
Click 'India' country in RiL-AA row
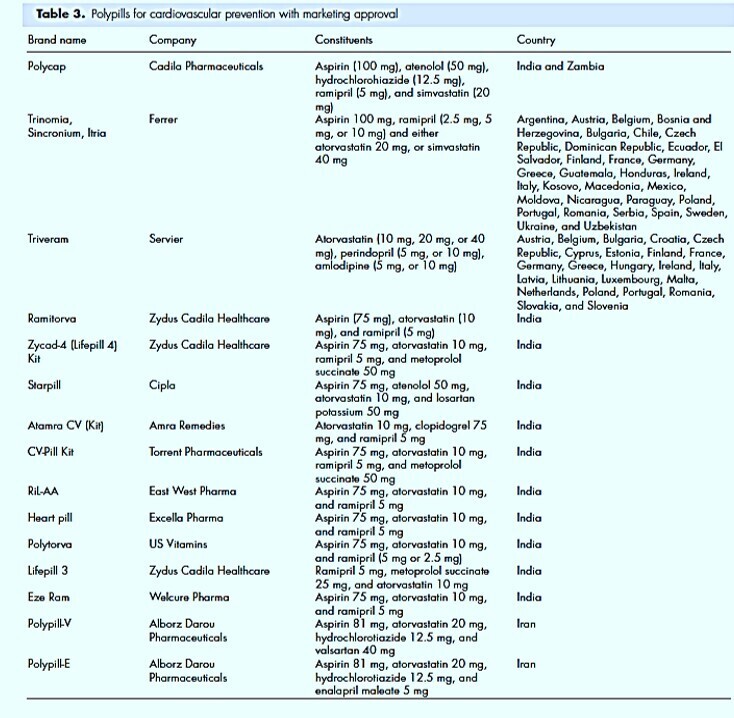click(529, 491)
